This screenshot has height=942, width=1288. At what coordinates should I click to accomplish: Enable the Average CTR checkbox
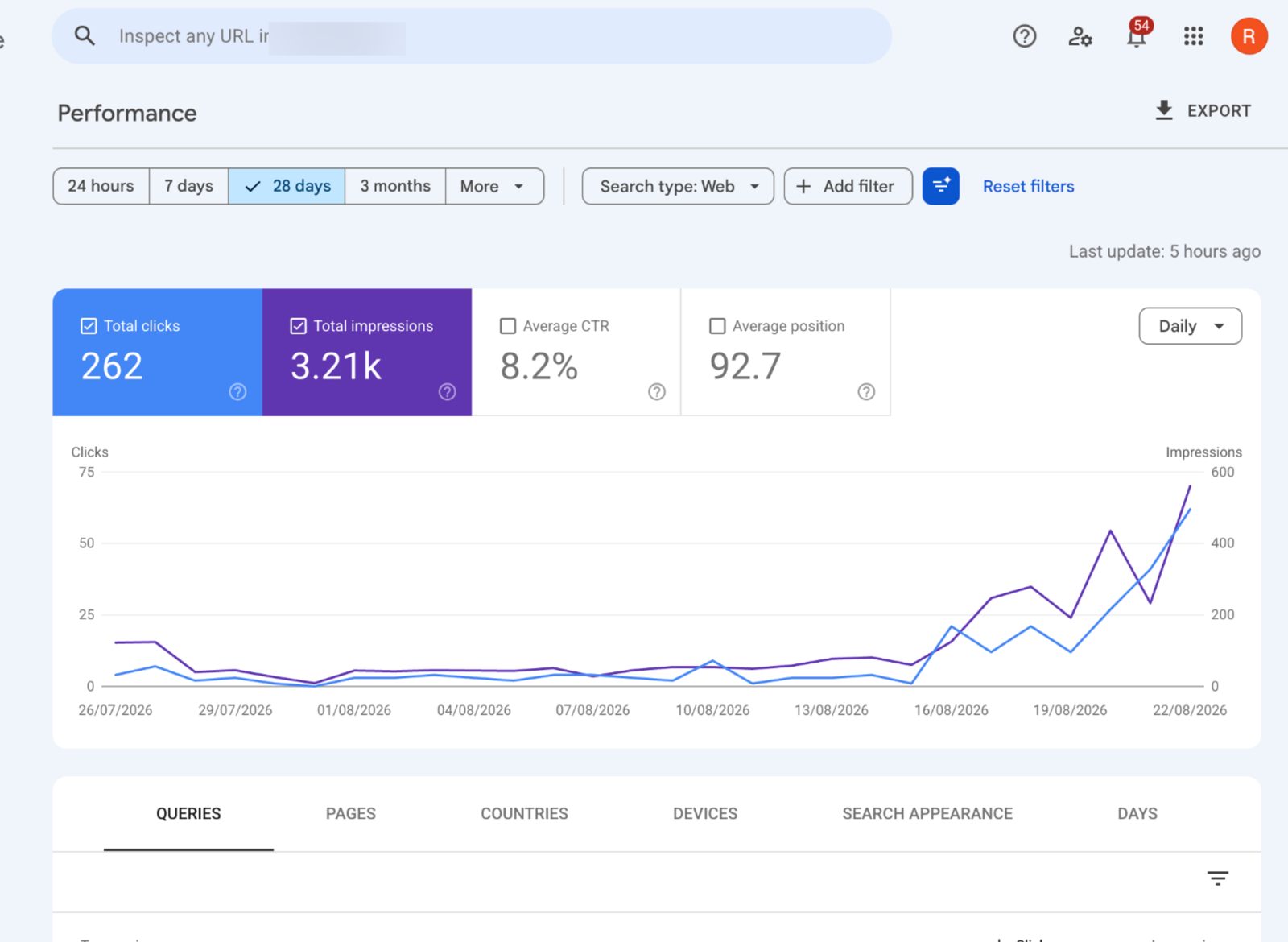[508, 326]
